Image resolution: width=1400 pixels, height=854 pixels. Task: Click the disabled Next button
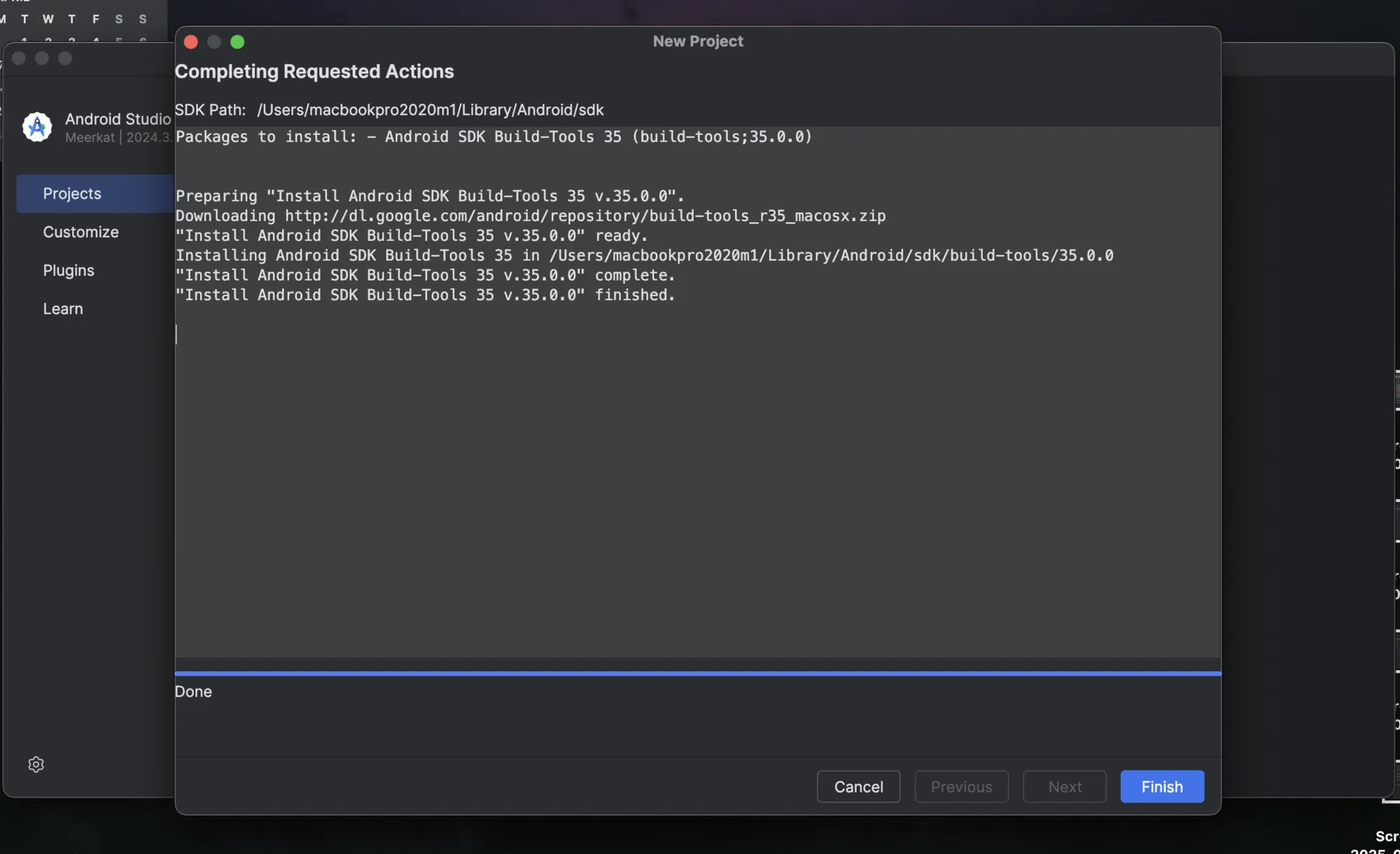click(x=1065, y=787)
